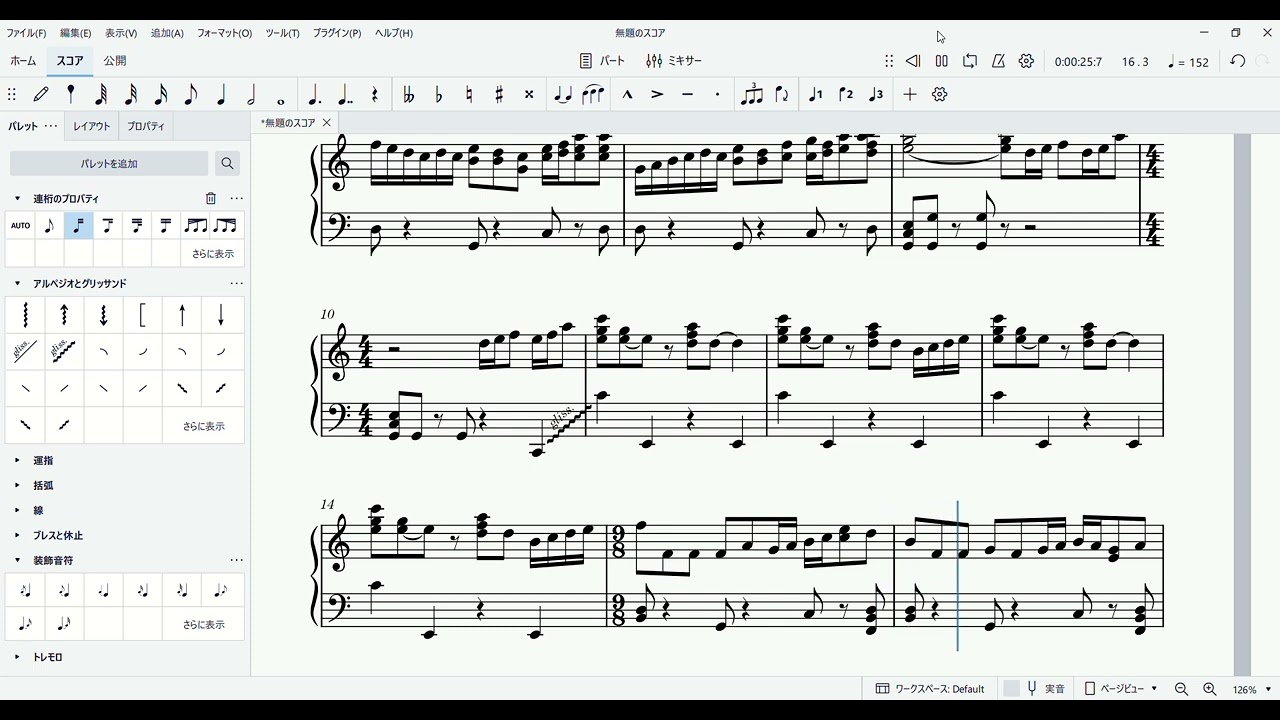Show more アルペジオとグリッサンド items
Viewport: 1280px width, 720px height.
click(x=204, y=426)
